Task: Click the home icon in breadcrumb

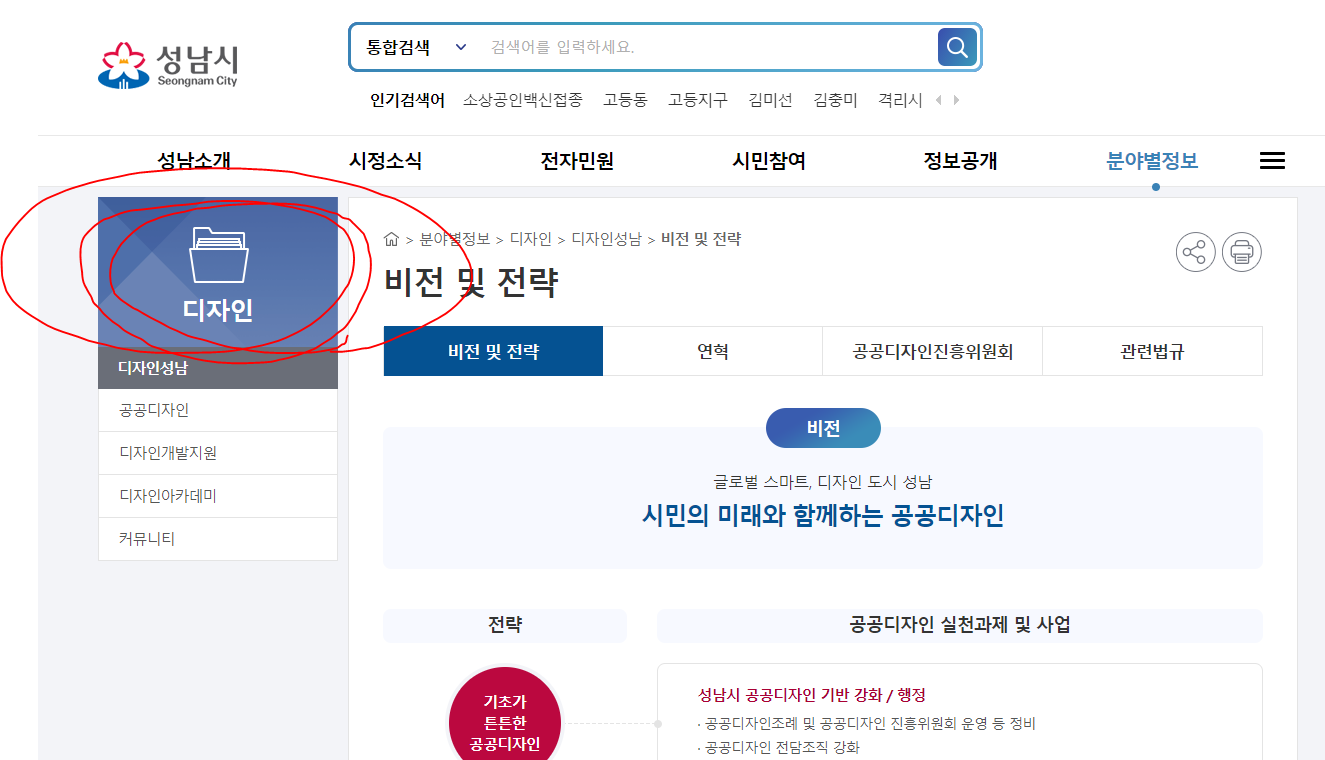Action: 391,239
